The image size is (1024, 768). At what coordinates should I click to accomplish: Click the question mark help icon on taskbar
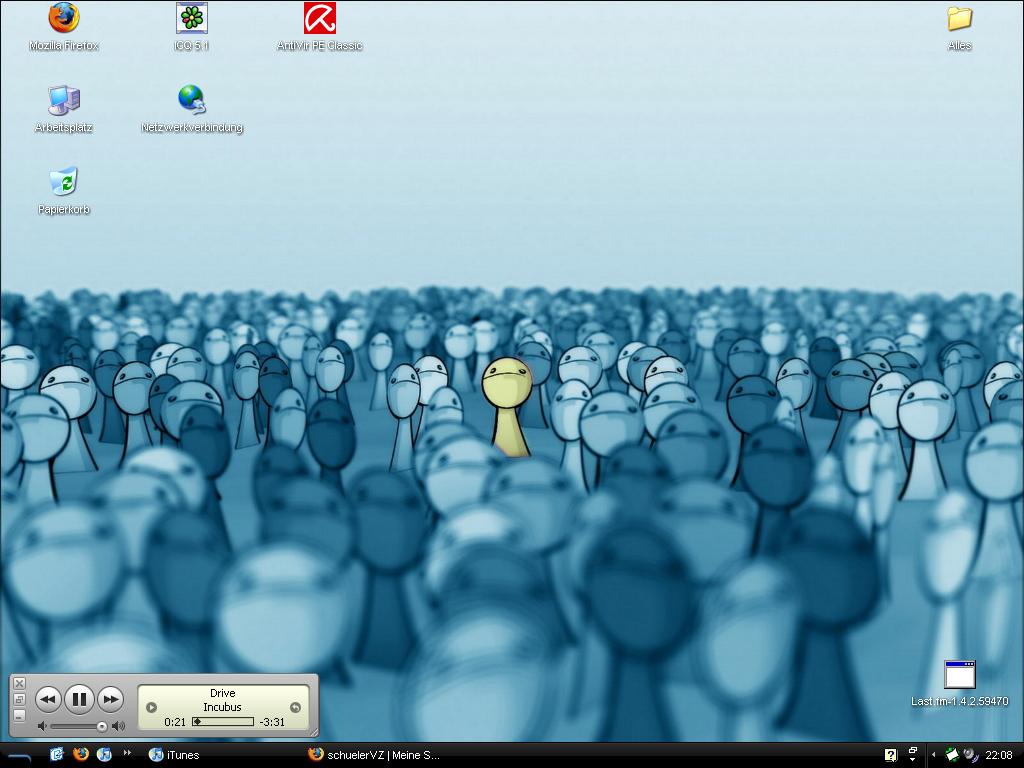click(891, 755)
